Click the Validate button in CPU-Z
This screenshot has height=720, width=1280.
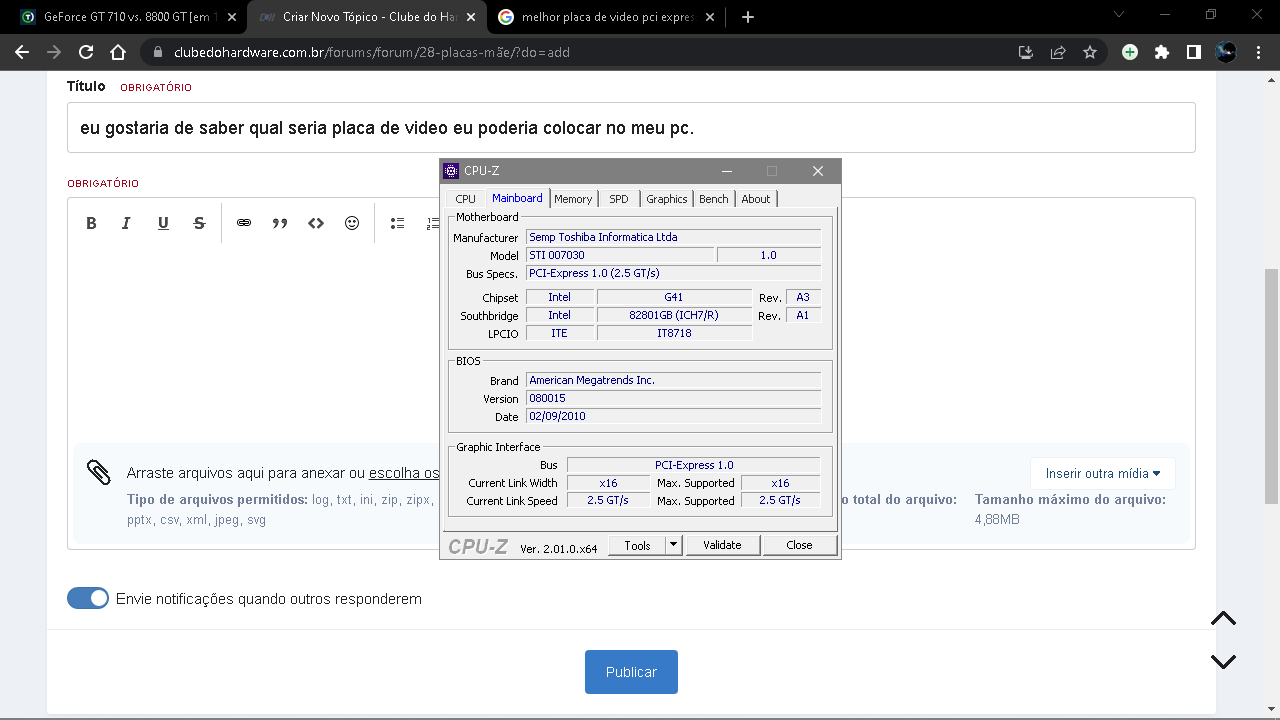pyautogui.click(x=722, y=545)
